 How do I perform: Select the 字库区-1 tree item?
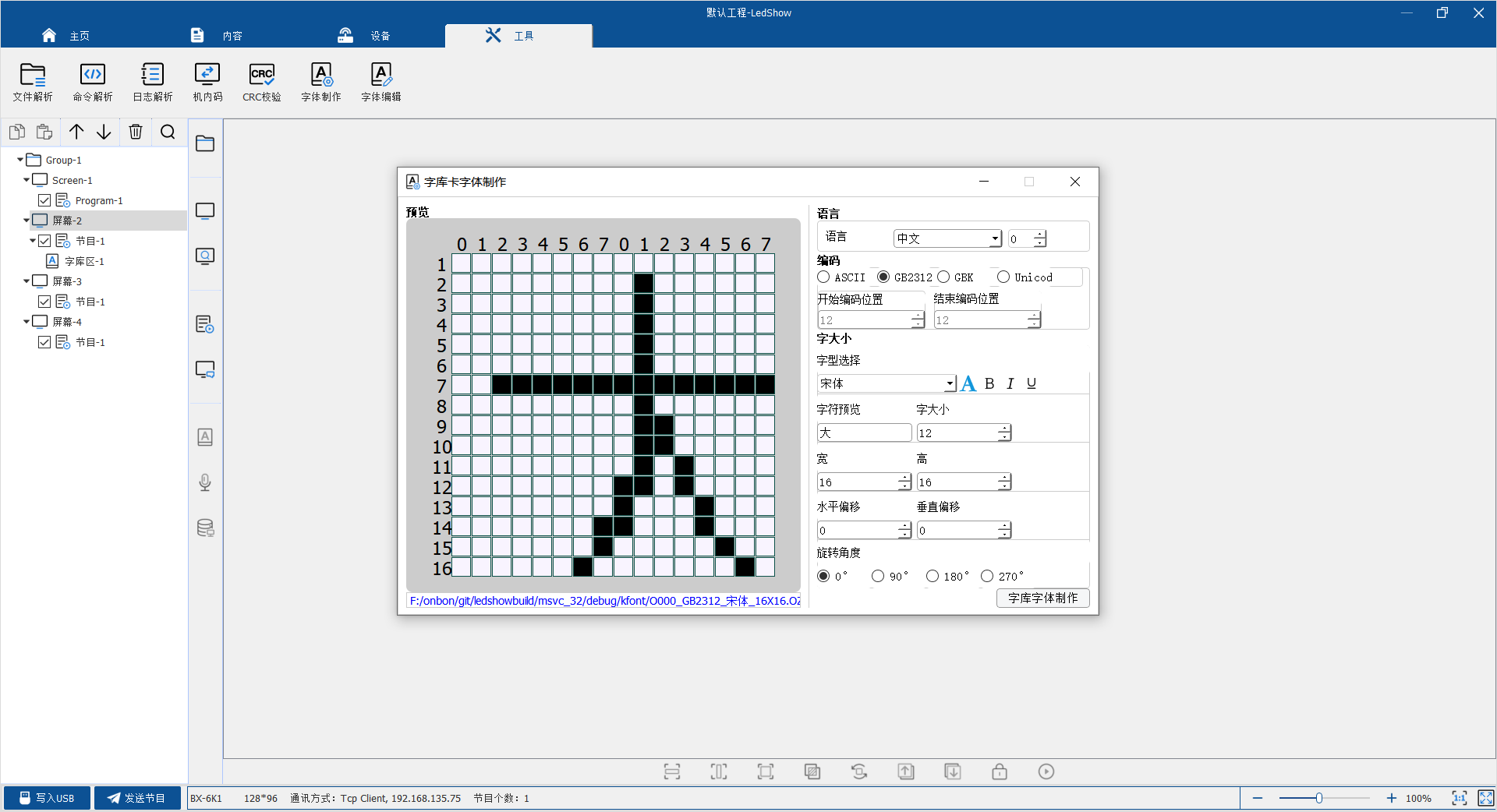[x=84, y=261]
